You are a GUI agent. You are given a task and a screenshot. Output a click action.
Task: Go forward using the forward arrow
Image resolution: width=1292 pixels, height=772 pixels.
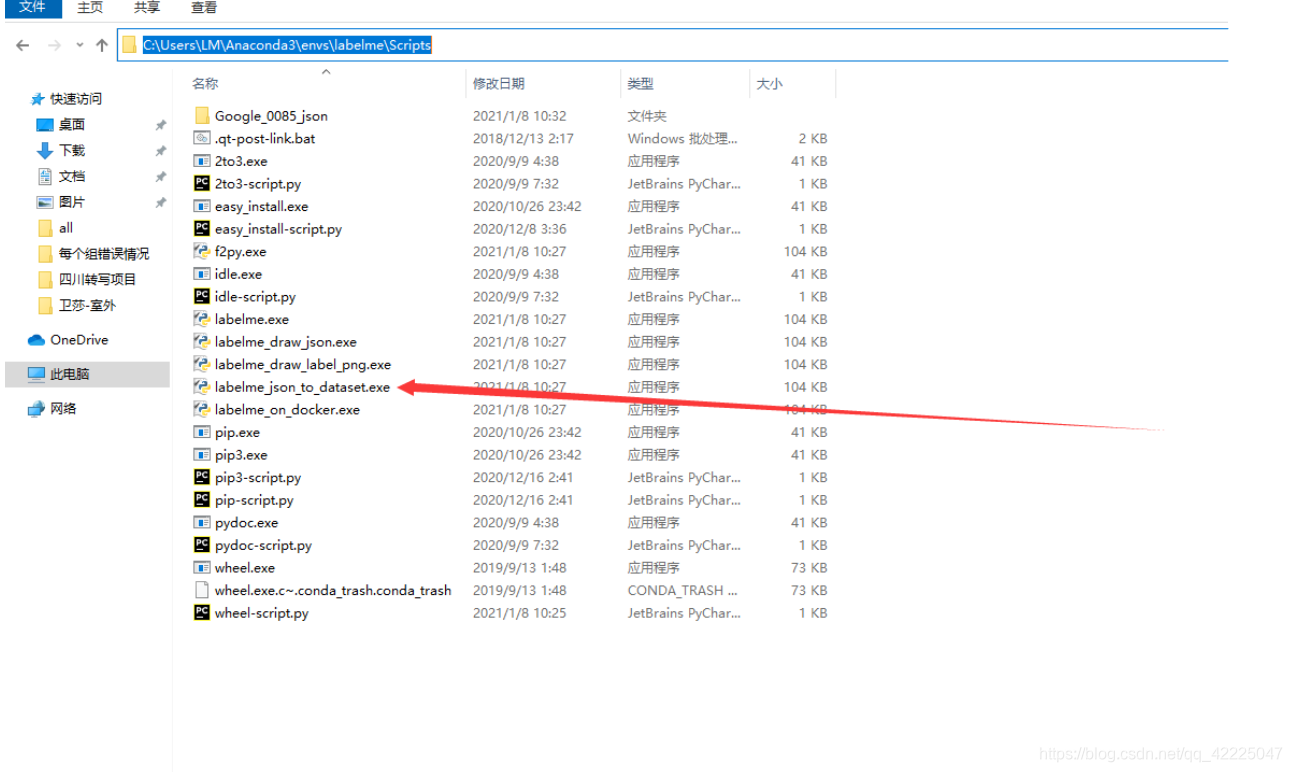(x=54, y=45)
